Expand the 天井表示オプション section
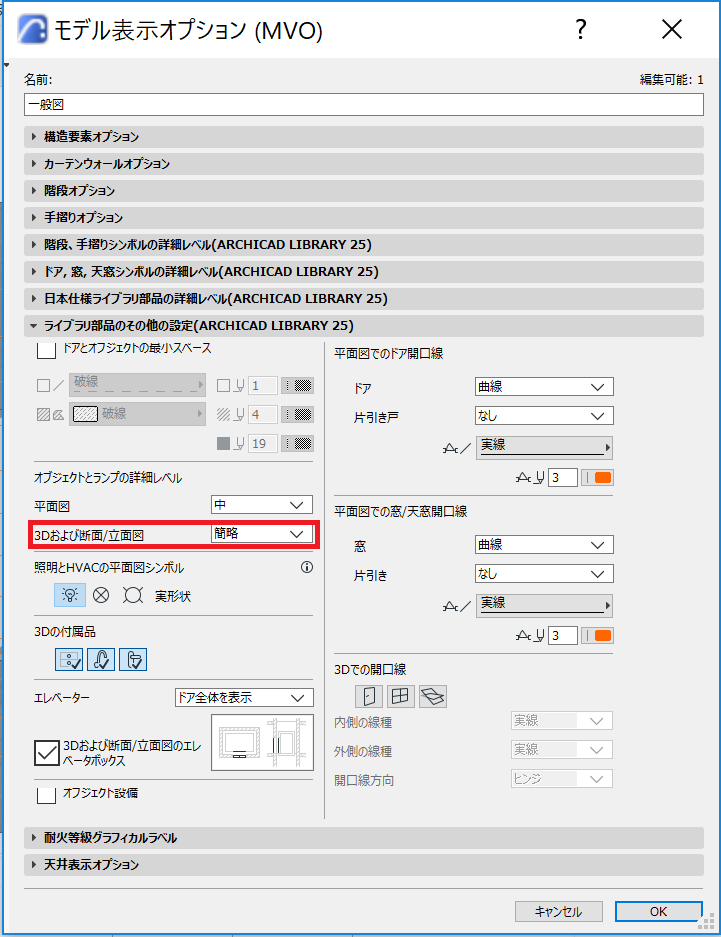The height and width of the screenshot is (937, 721). click(364, 865)
